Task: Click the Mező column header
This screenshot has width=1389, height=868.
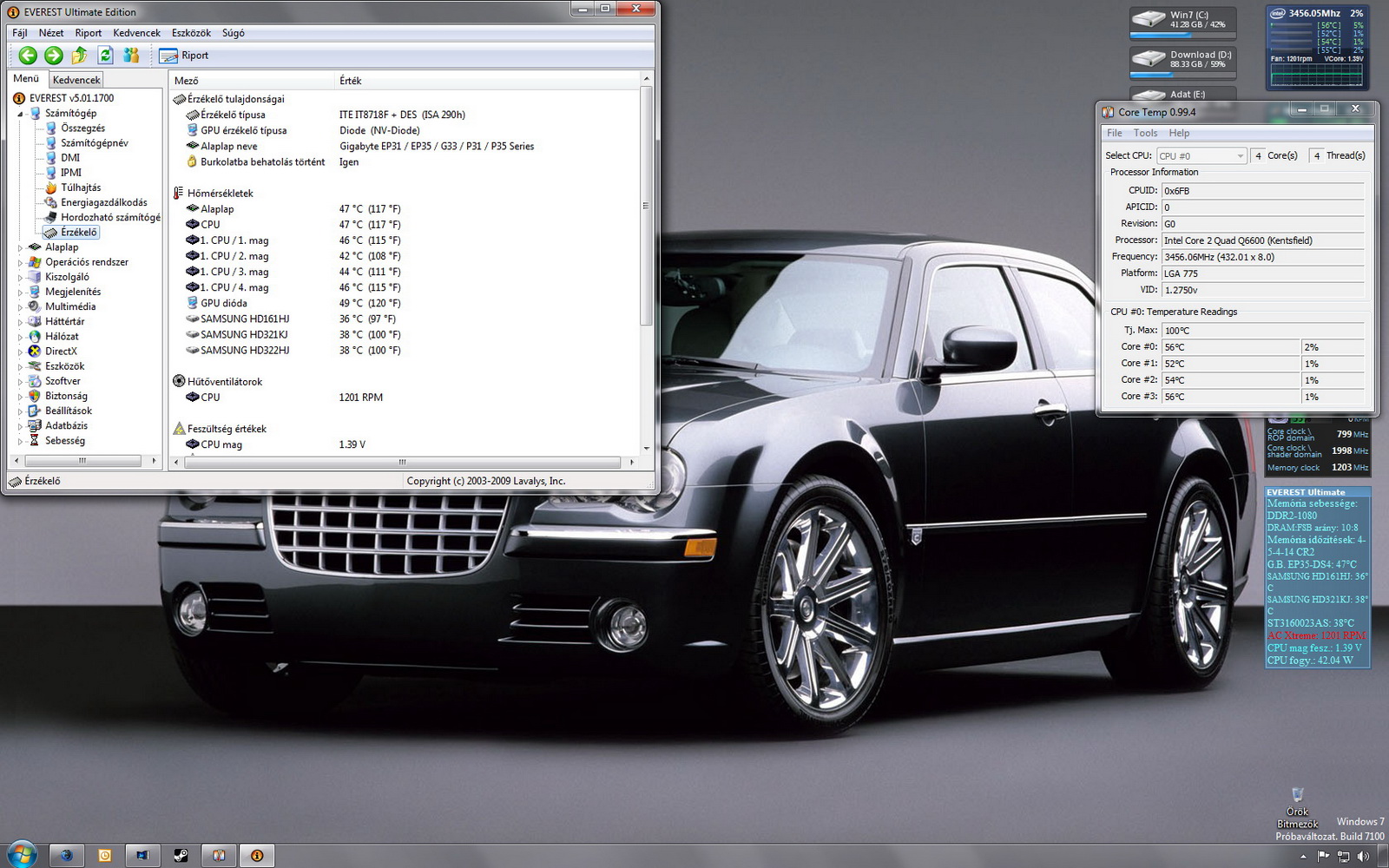Action: [x=251, y=81]
